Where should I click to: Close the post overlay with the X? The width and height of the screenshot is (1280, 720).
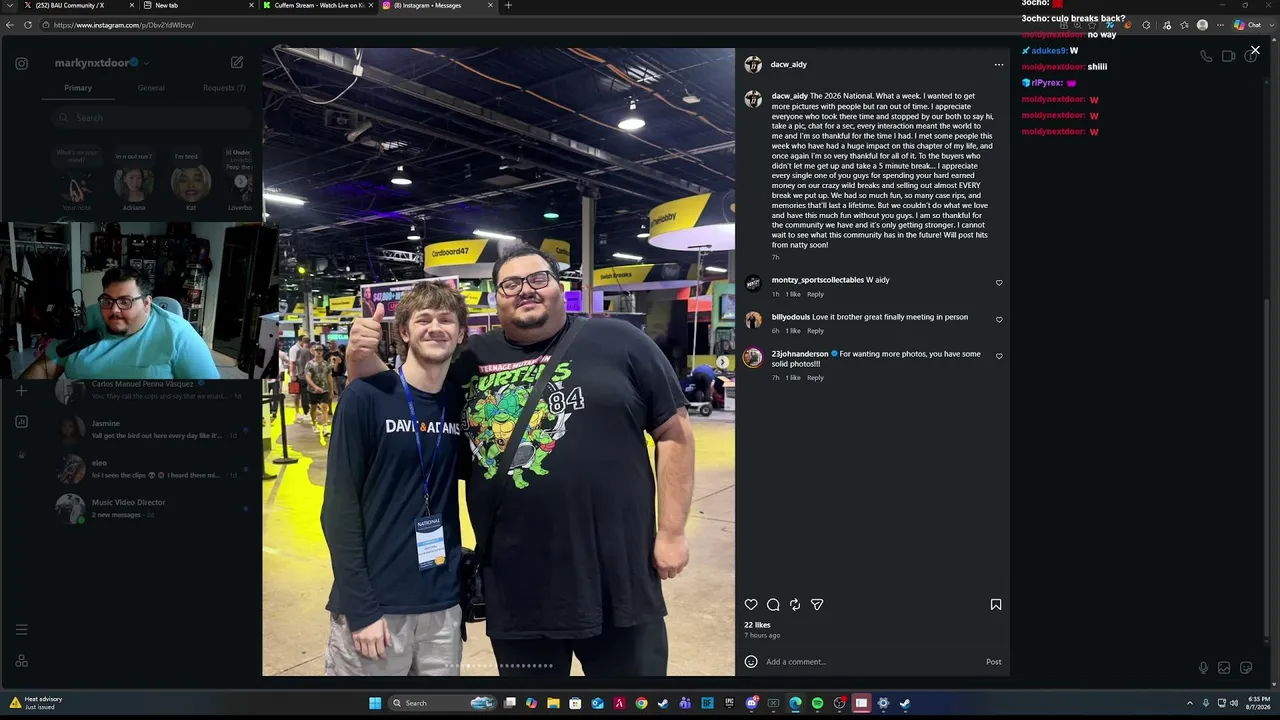click(x=1255, y=50)
